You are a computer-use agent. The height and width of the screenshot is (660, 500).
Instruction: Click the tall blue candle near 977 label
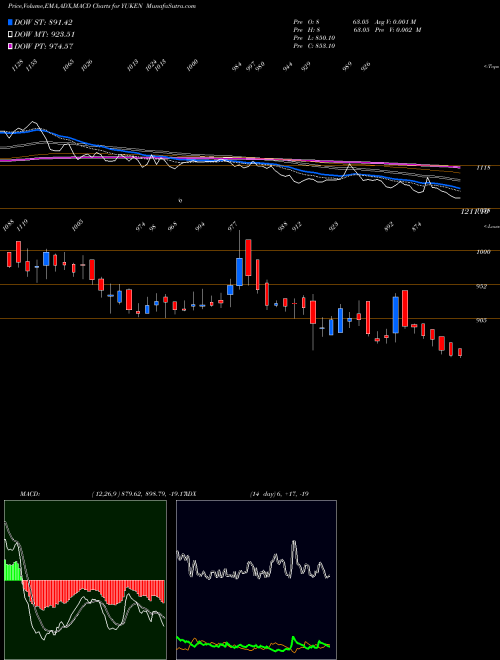click(239, 272)
